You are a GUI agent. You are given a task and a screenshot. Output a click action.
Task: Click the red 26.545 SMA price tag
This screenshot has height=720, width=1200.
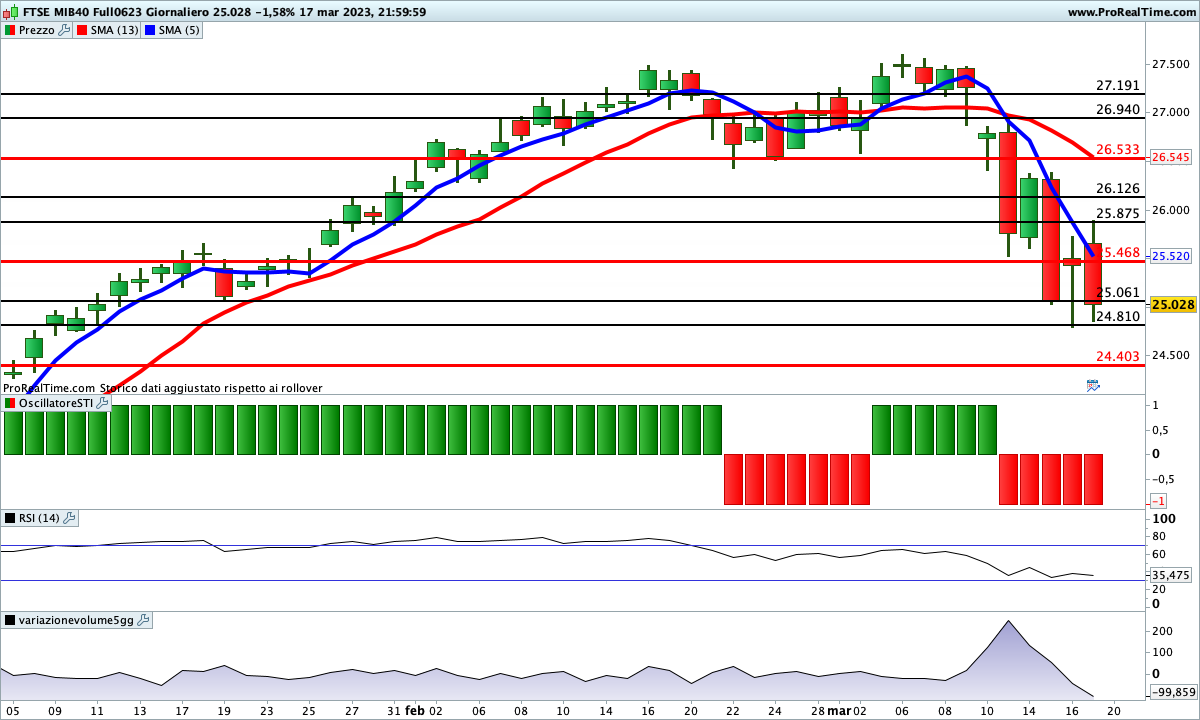coord(1170,157)
